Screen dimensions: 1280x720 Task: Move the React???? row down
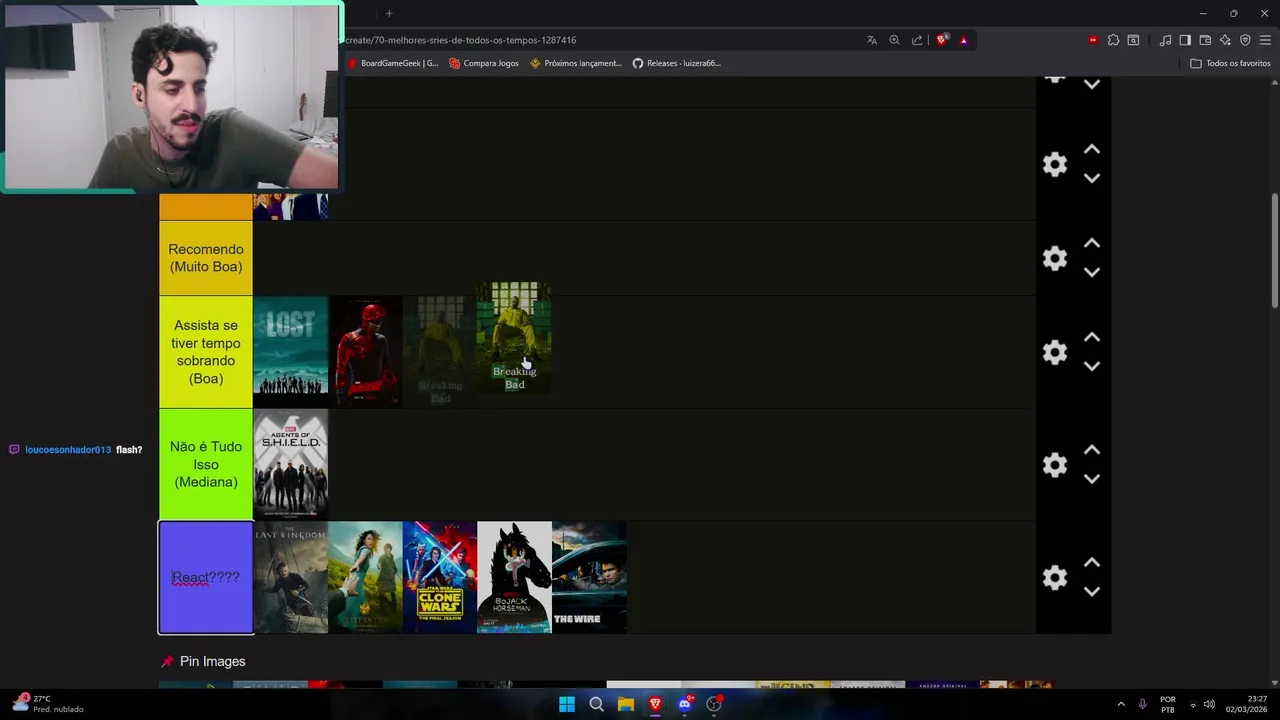[x=1092, y=591]
